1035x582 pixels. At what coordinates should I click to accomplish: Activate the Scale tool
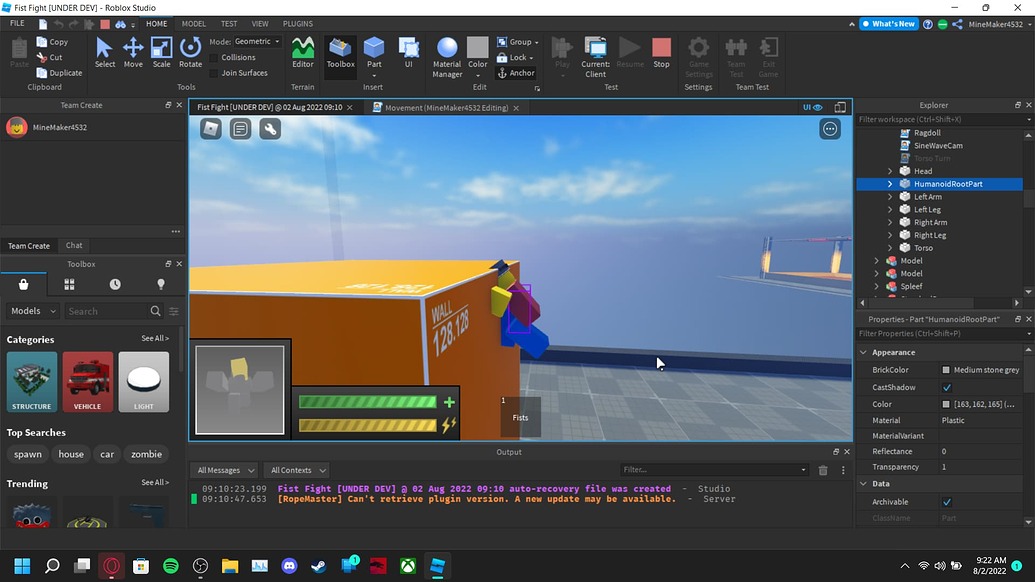point(161,52)
